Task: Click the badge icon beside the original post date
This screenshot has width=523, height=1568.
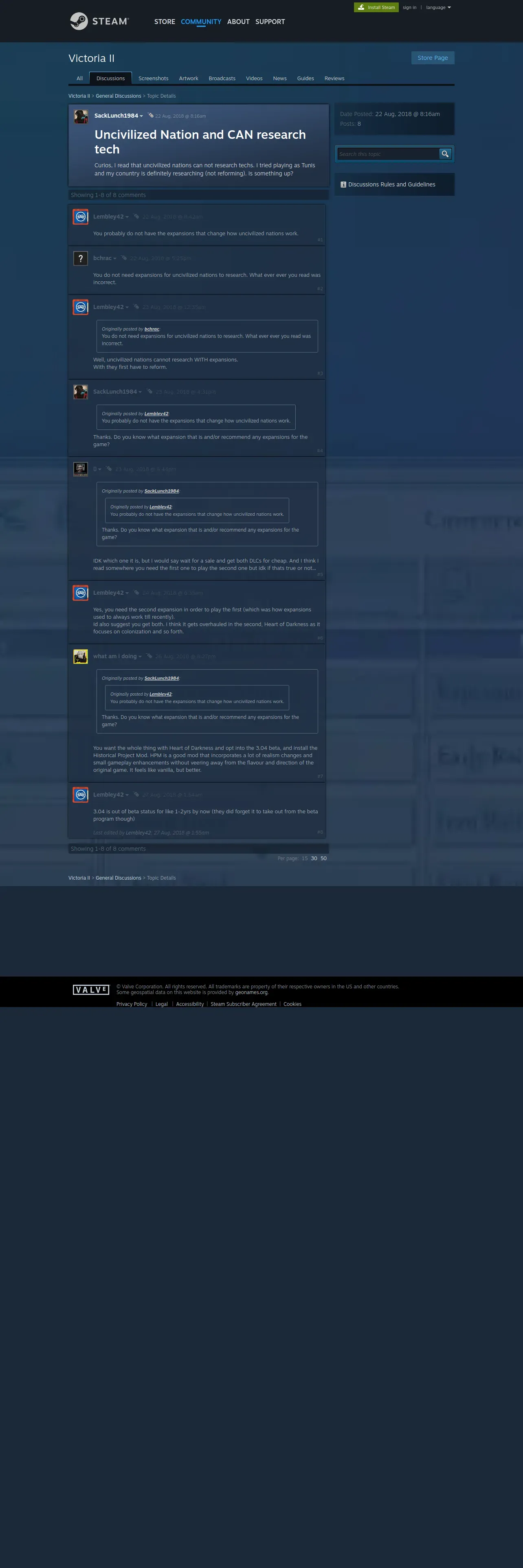Action: [150, 115]
